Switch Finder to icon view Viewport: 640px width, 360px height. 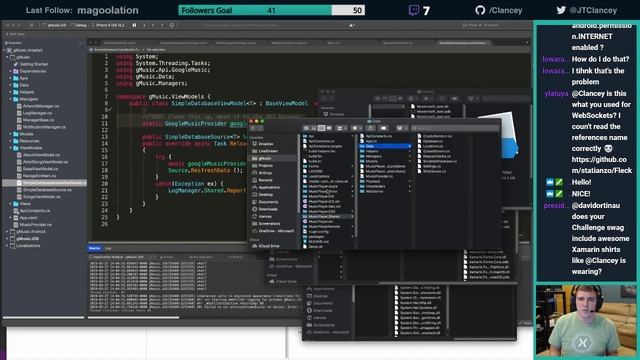(x=306, y=128)
